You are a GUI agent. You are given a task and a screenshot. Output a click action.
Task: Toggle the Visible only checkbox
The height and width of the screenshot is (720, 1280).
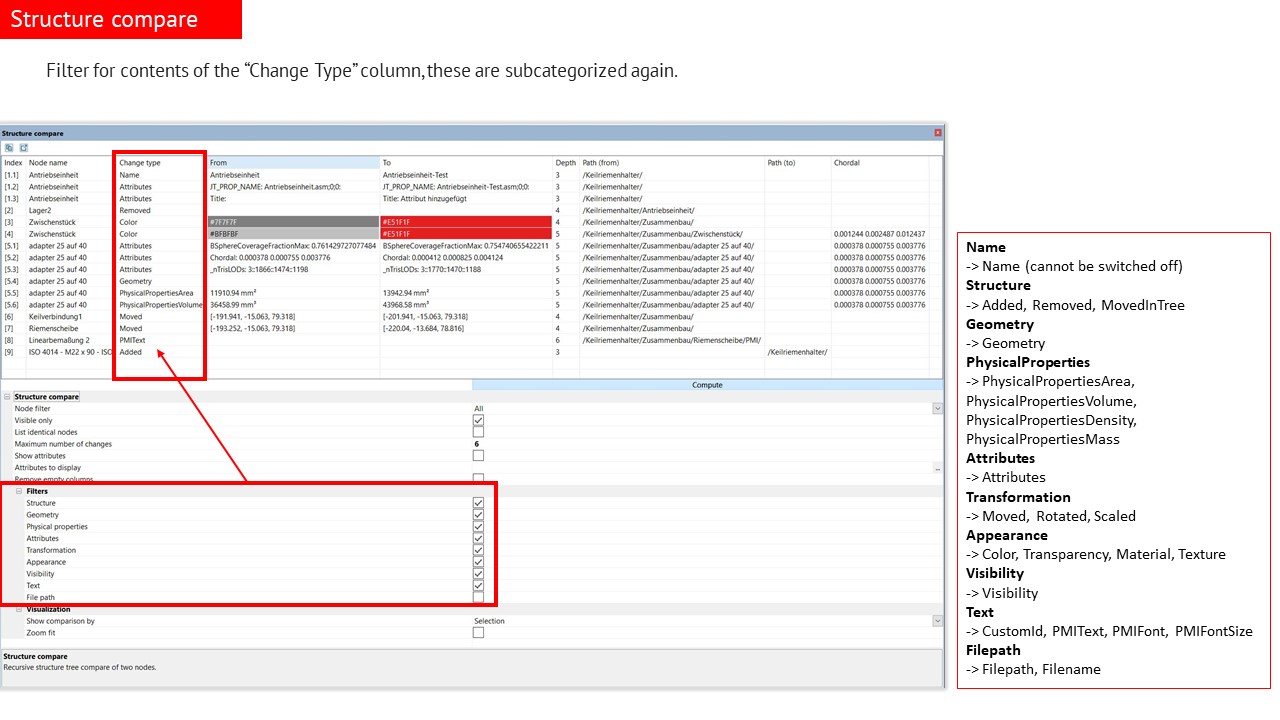[478, 421]
